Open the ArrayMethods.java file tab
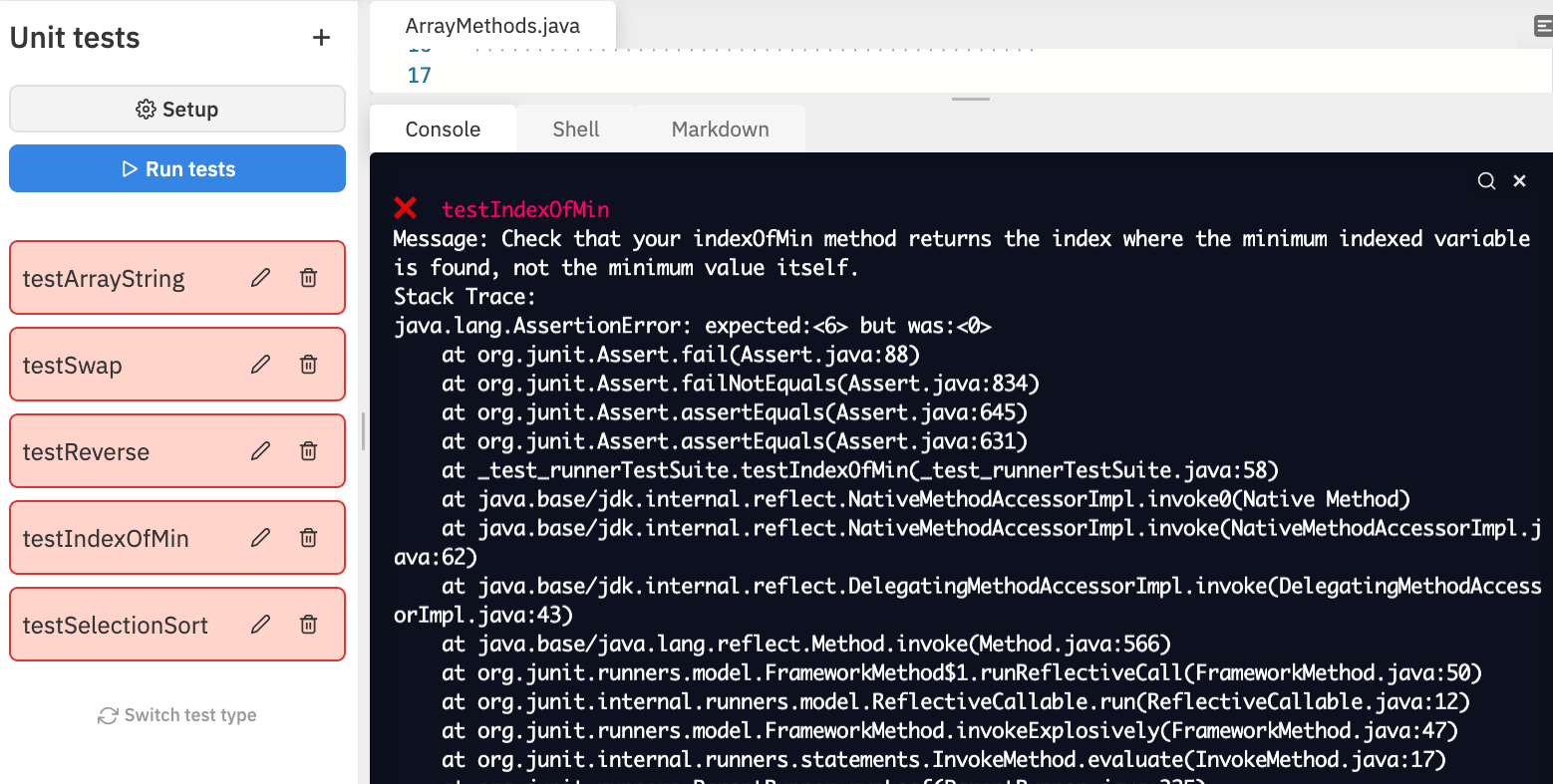 pos(492,26)
